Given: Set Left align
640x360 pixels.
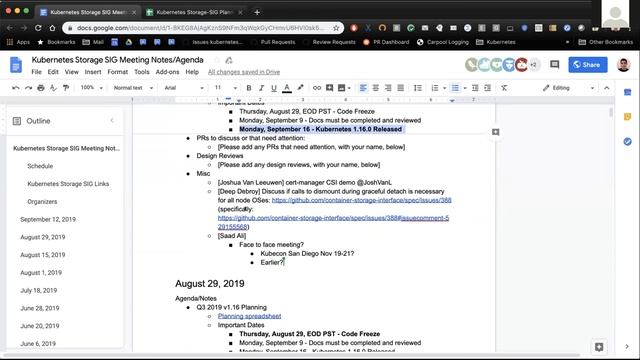Looking at the screenshot, I should tap(363, 88).
